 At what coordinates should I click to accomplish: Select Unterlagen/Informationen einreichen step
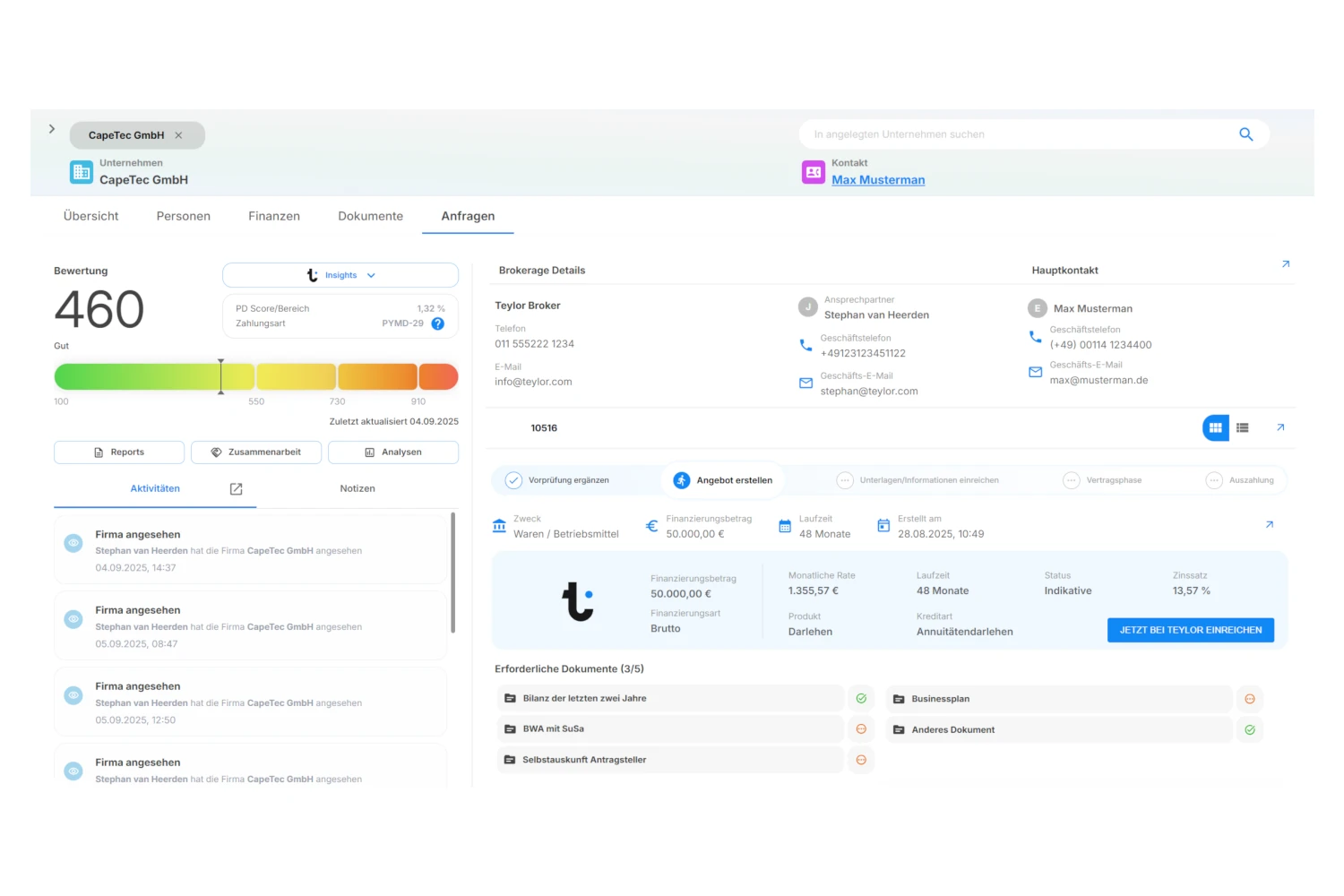pos(918,480)
